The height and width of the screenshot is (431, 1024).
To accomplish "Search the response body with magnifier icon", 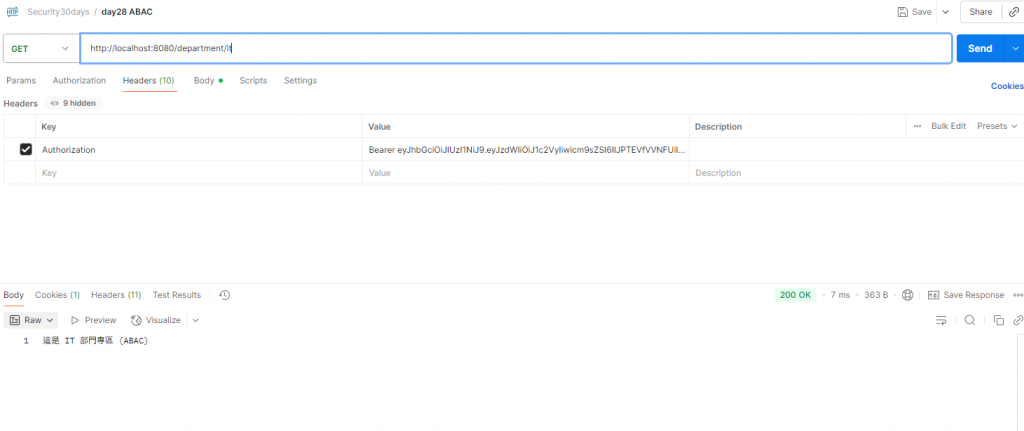I will [x=970, y=320].
